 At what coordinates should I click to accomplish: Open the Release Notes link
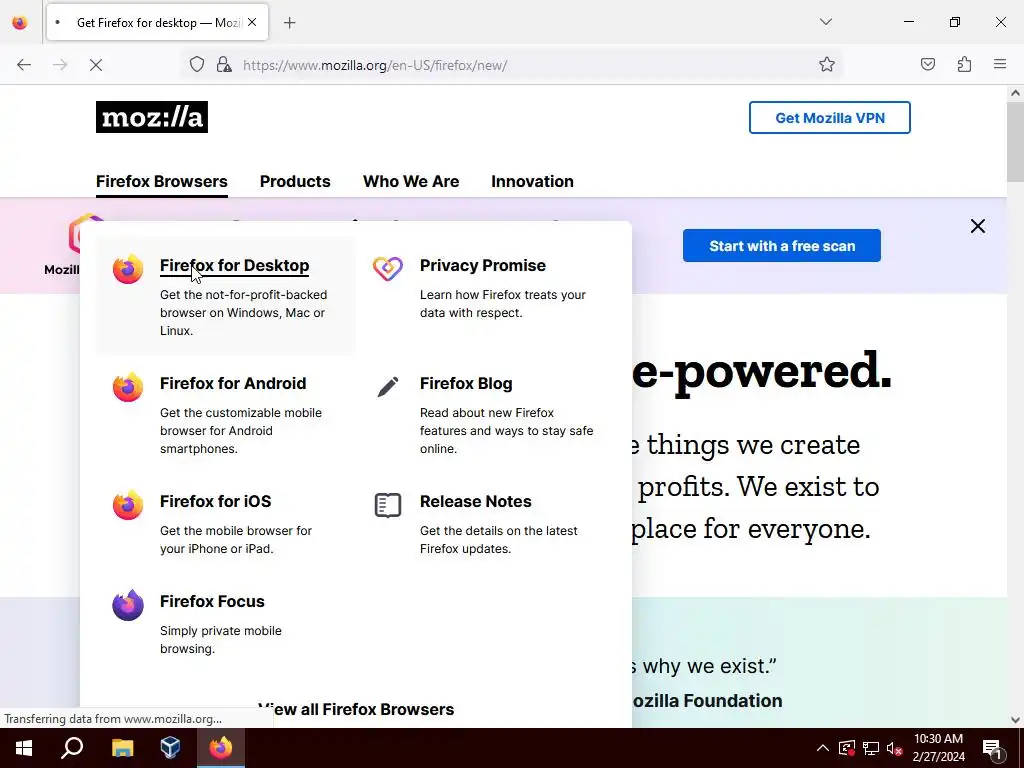pyautogui.click(x=475, y=502)
